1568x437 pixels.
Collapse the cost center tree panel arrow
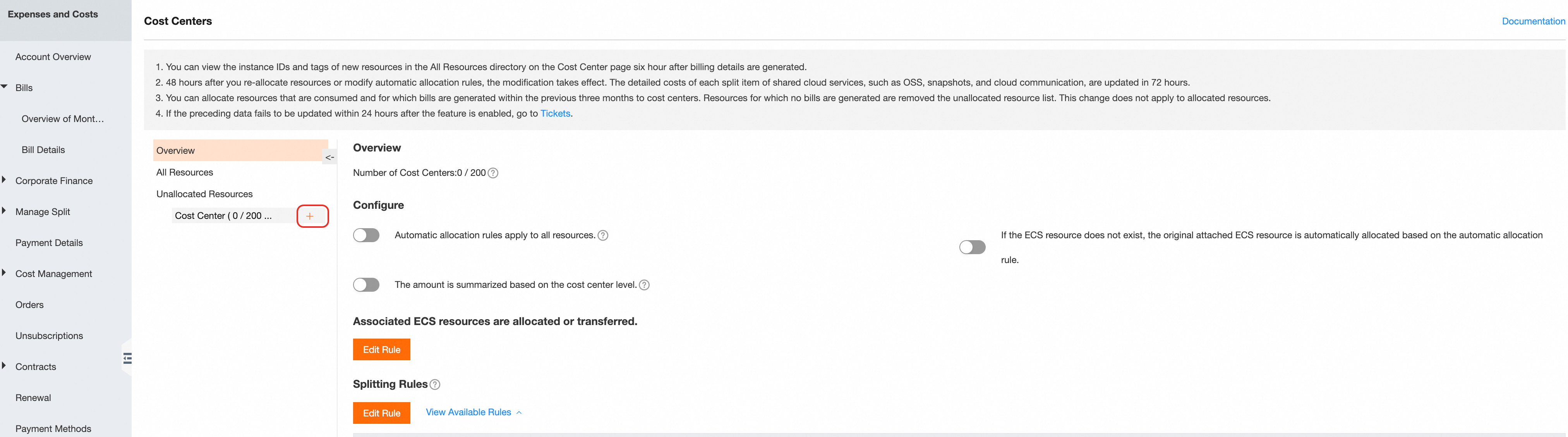point(329,157)
